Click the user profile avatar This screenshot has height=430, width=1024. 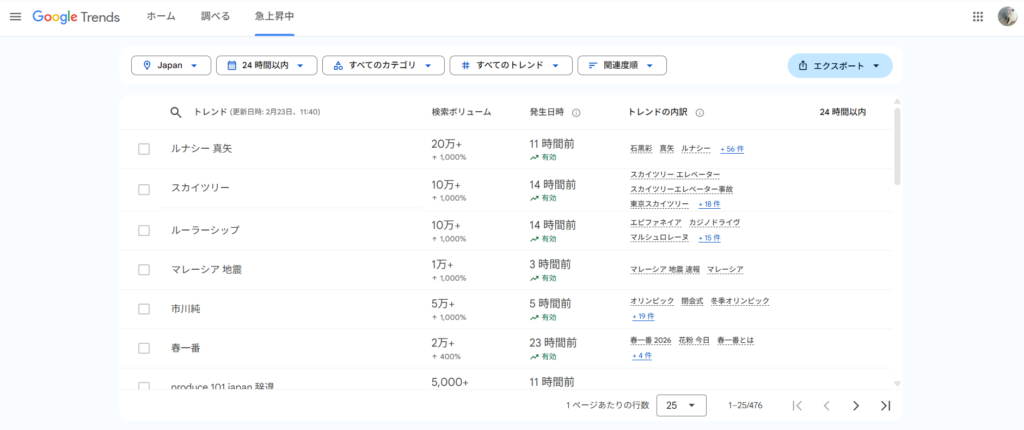click(1007, 17)
